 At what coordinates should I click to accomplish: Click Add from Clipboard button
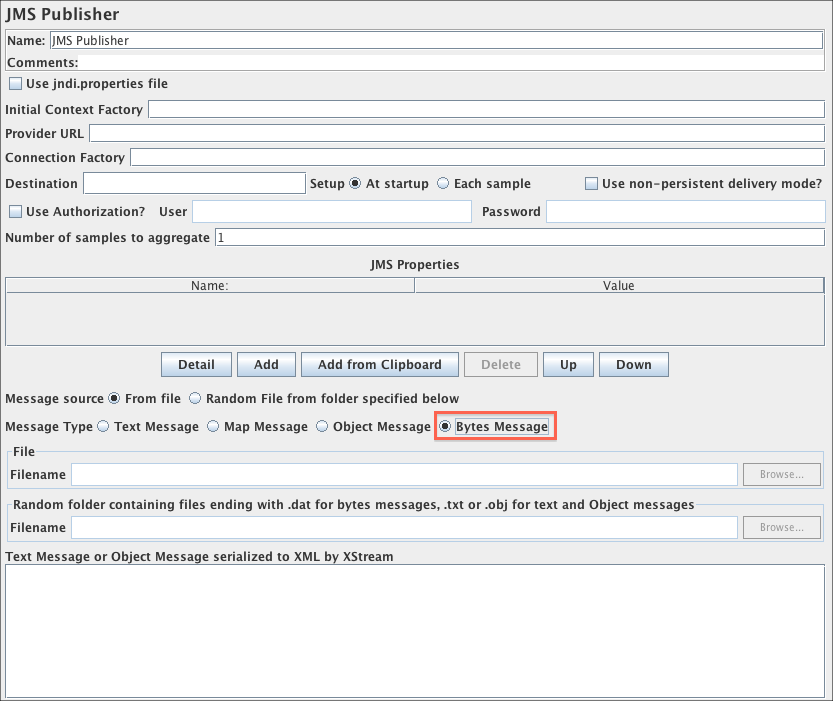(379, 365)
